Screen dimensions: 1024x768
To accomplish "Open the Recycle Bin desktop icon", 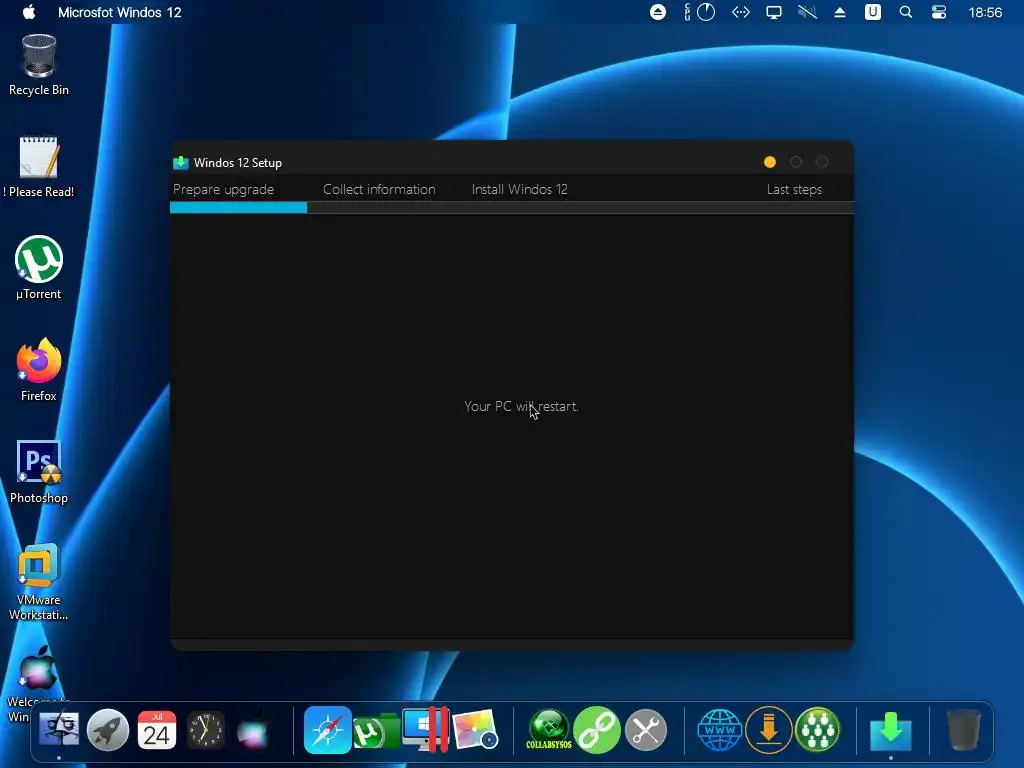I will (39, 65).
